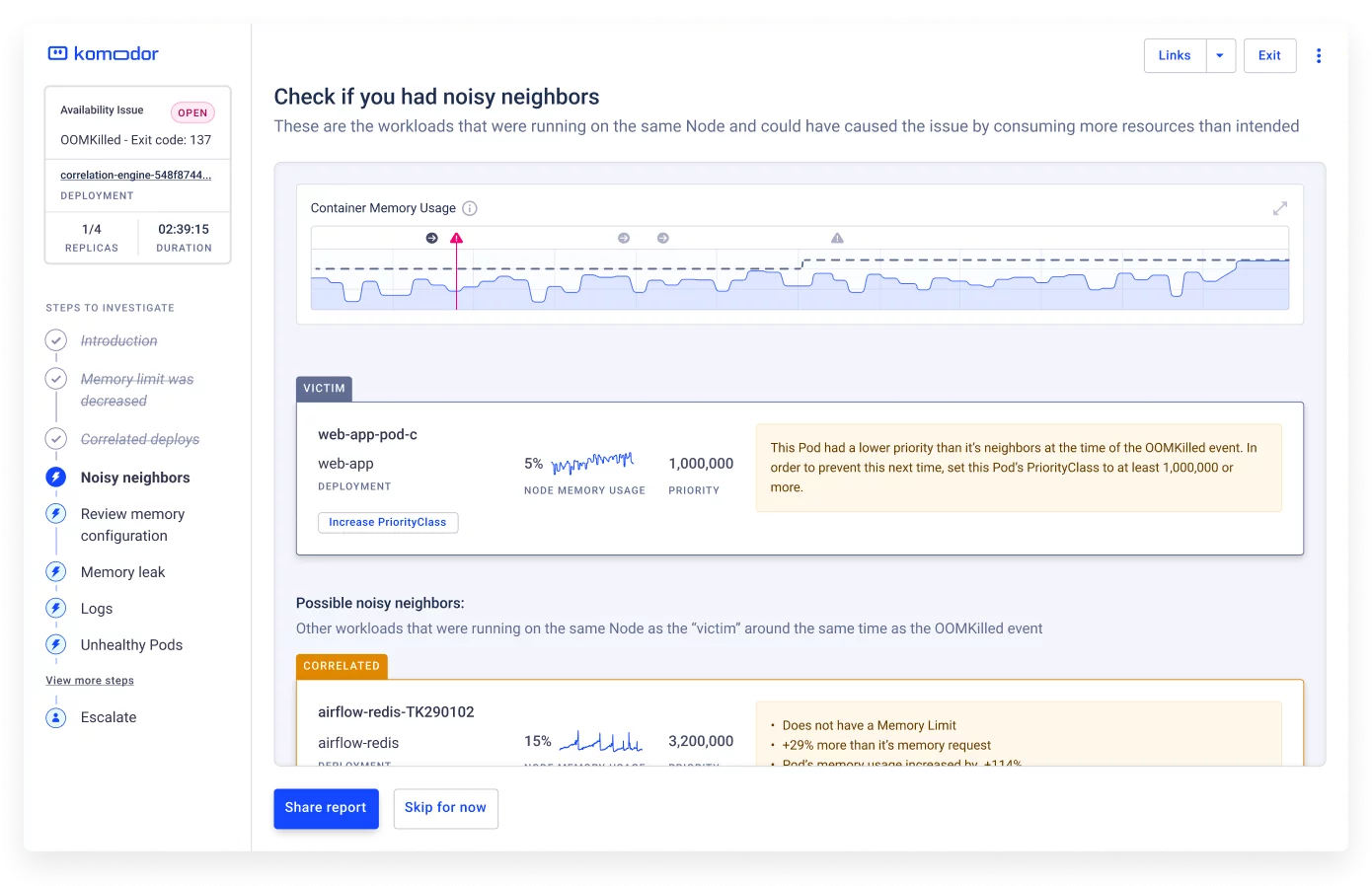Select the Noisy neighbors step
The width and height of the screenshot is (1372, 886).
tap(135, 478)
